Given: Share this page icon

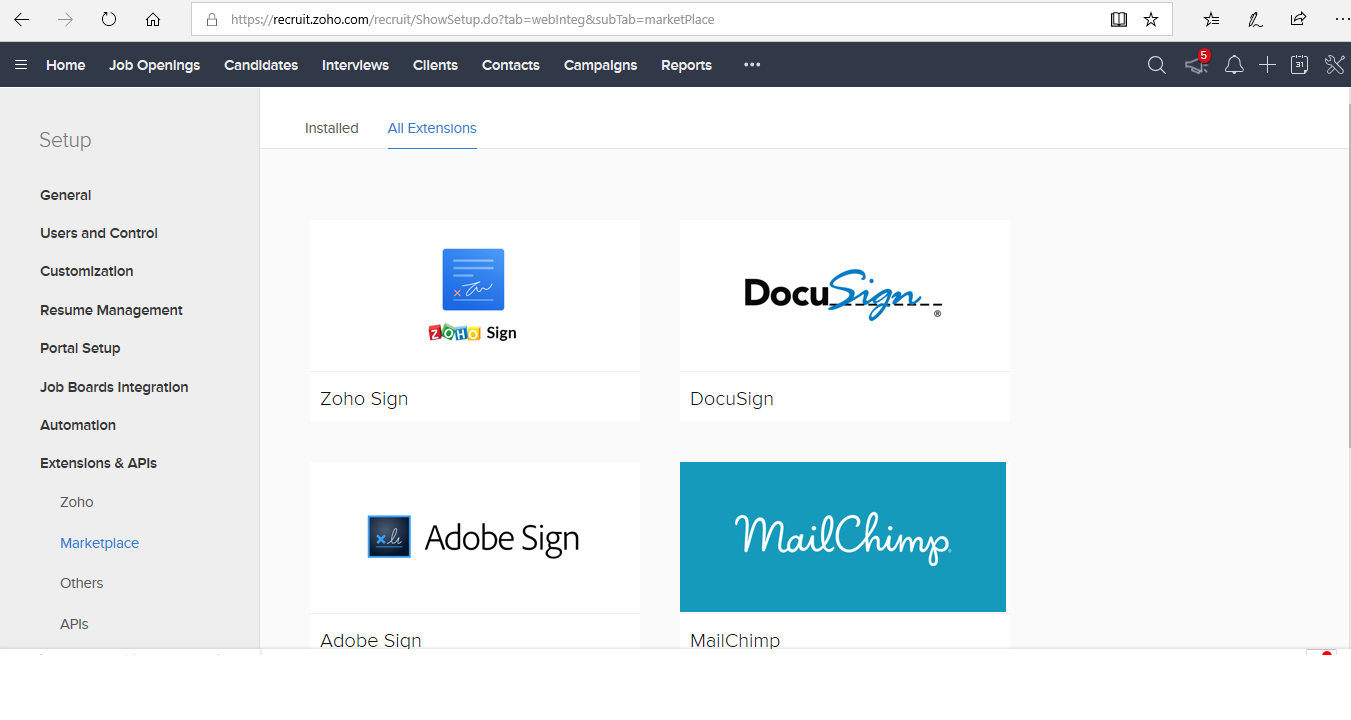Looking at the screenshot, I should [1298, 19].
